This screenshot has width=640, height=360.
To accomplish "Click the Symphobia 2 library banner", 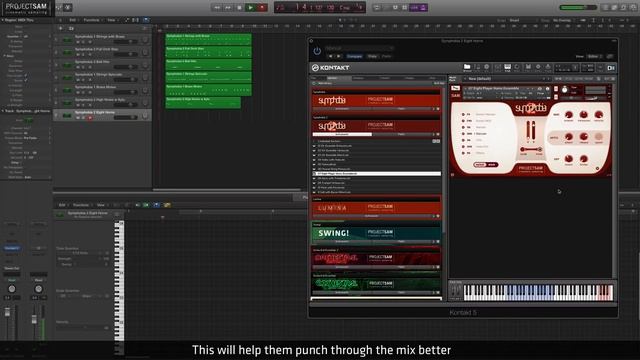I will pyautogui.click(x=376, y=126).
